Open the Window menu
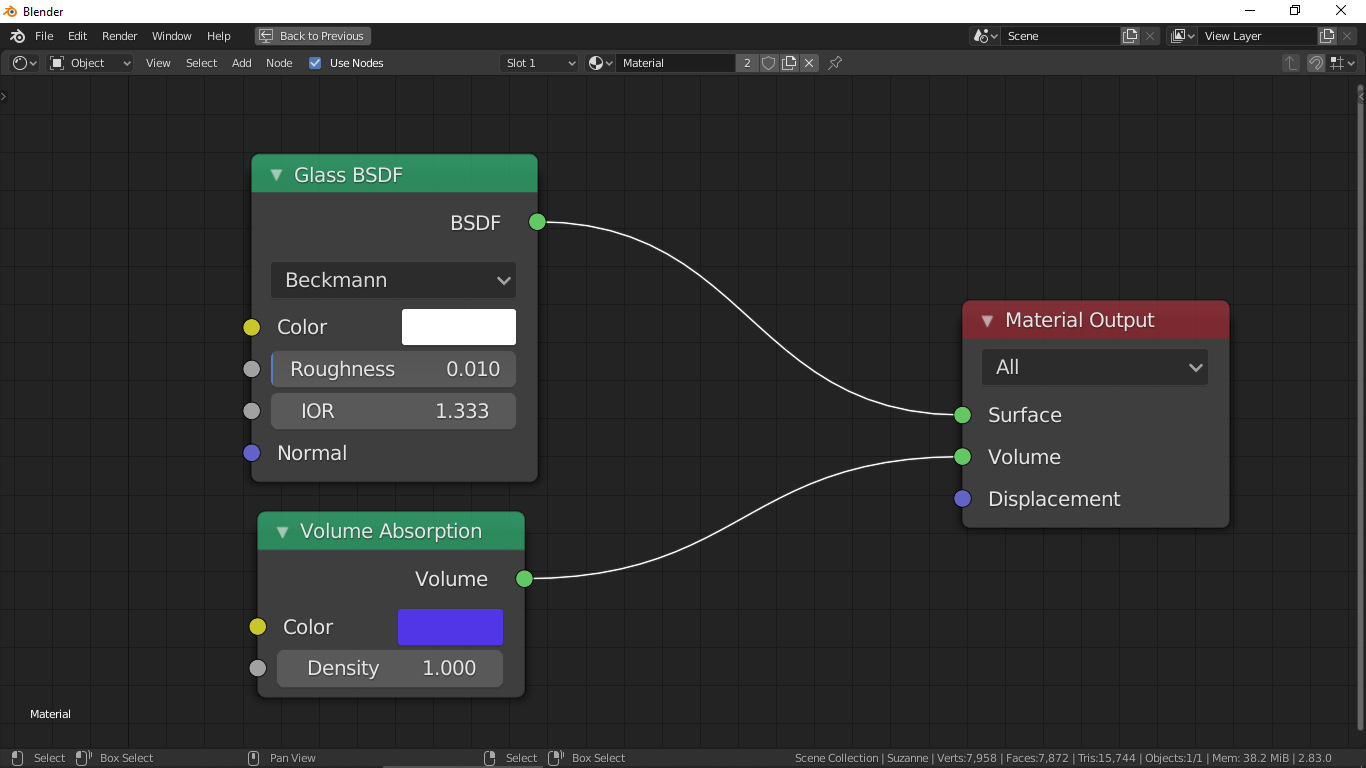1366x768 pixels. pos(171,36)
